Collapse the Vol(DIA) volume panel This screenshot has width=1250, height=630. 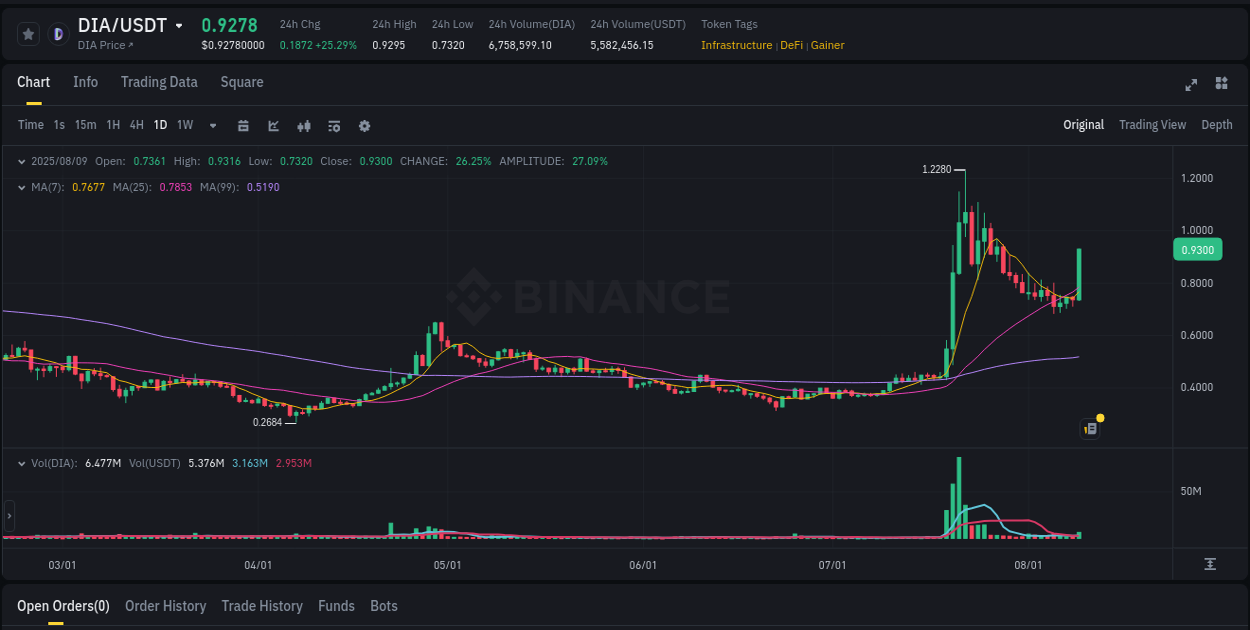[x=22, y=464]
